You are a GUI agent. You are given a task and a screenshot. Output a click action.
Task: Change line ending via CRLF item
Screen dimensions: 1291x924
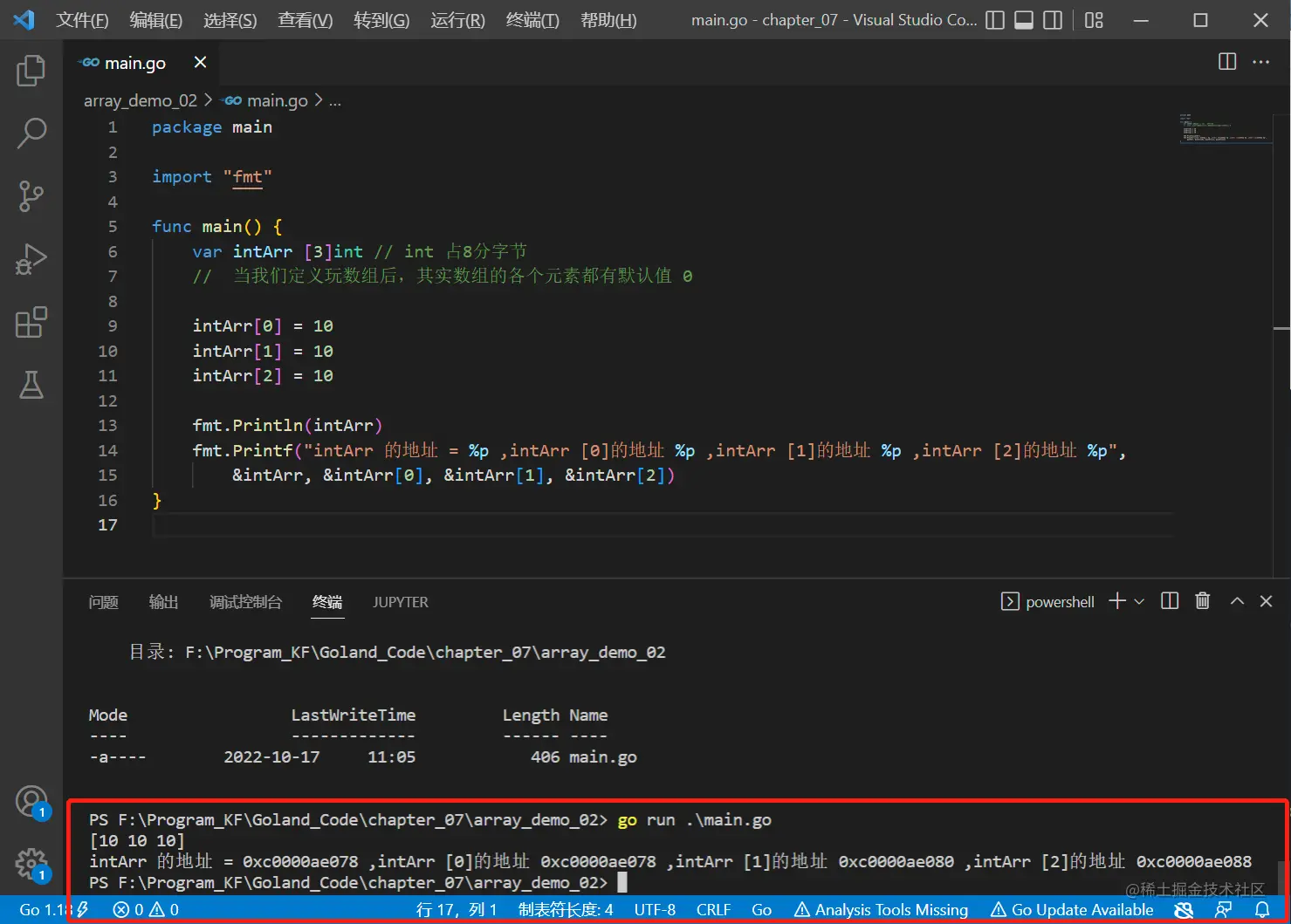pyautogui.click(x=713, y=909)
